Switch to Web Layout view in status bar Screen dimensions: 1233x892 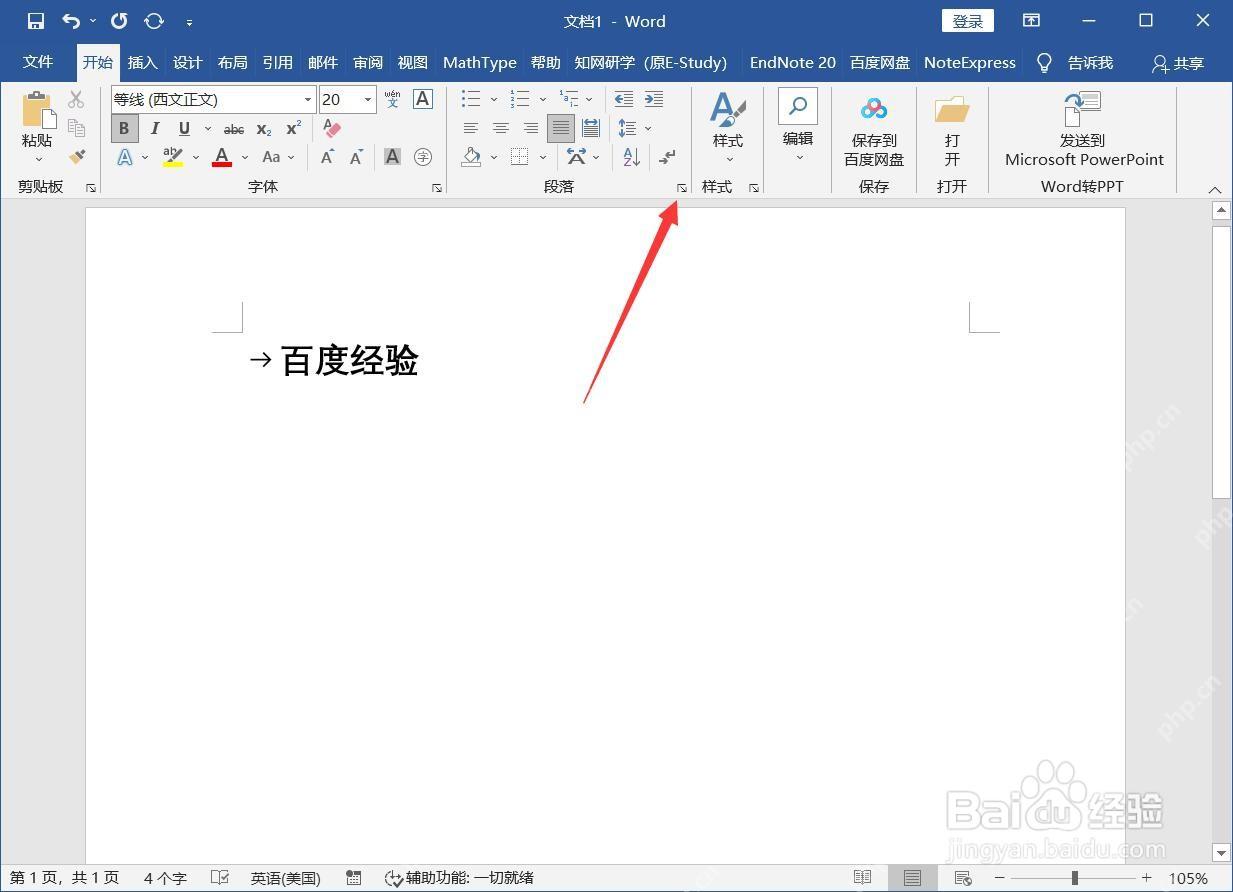click(x=963, y=878)
